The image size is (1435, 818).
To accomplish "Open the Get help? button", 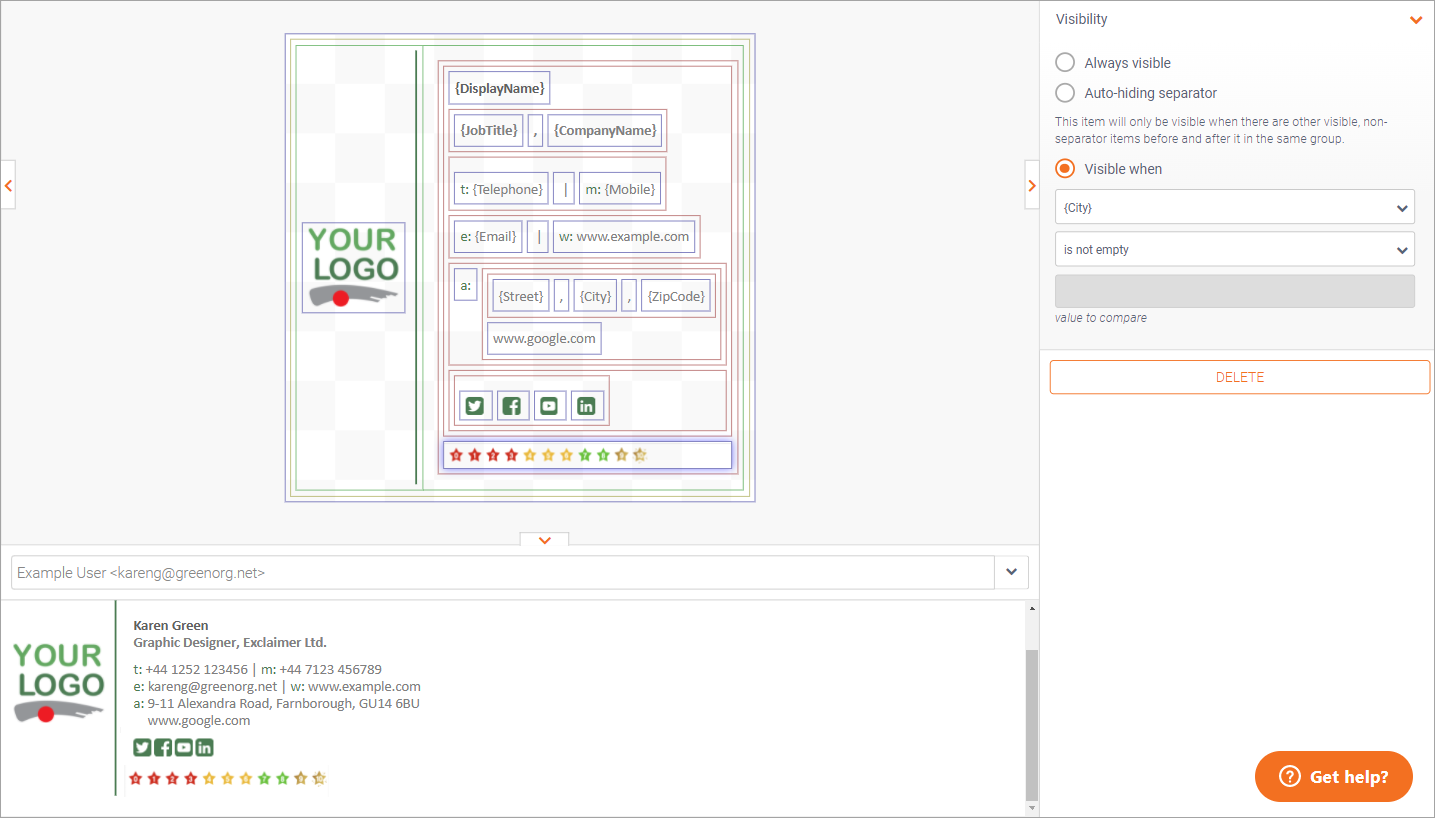I will (x=1333, y=777).
